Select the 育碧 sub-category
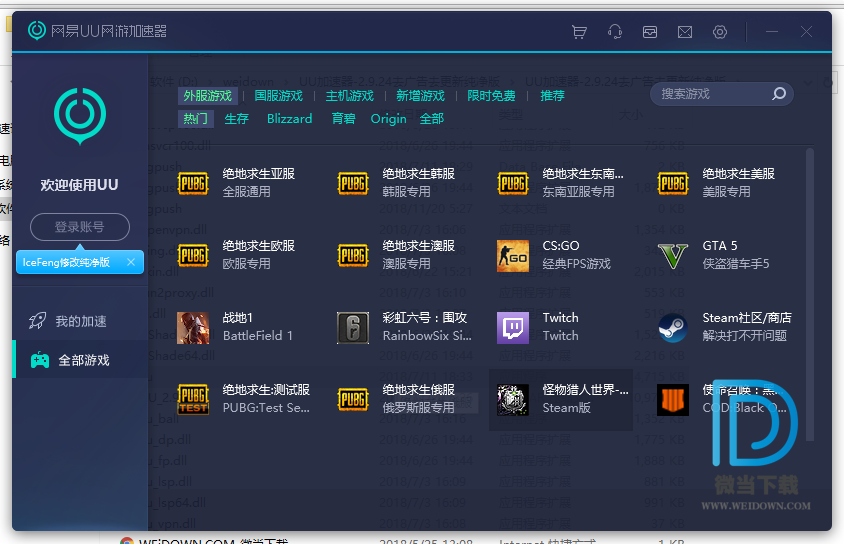This screenshot has height=544, width=844. (x=343, y=118)
